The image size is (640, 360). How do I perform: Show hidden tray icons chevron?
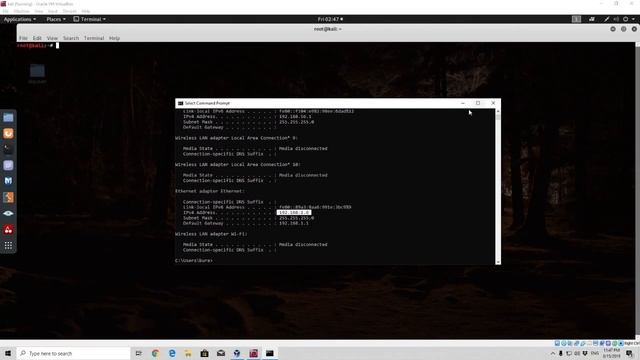pos(553,353)
